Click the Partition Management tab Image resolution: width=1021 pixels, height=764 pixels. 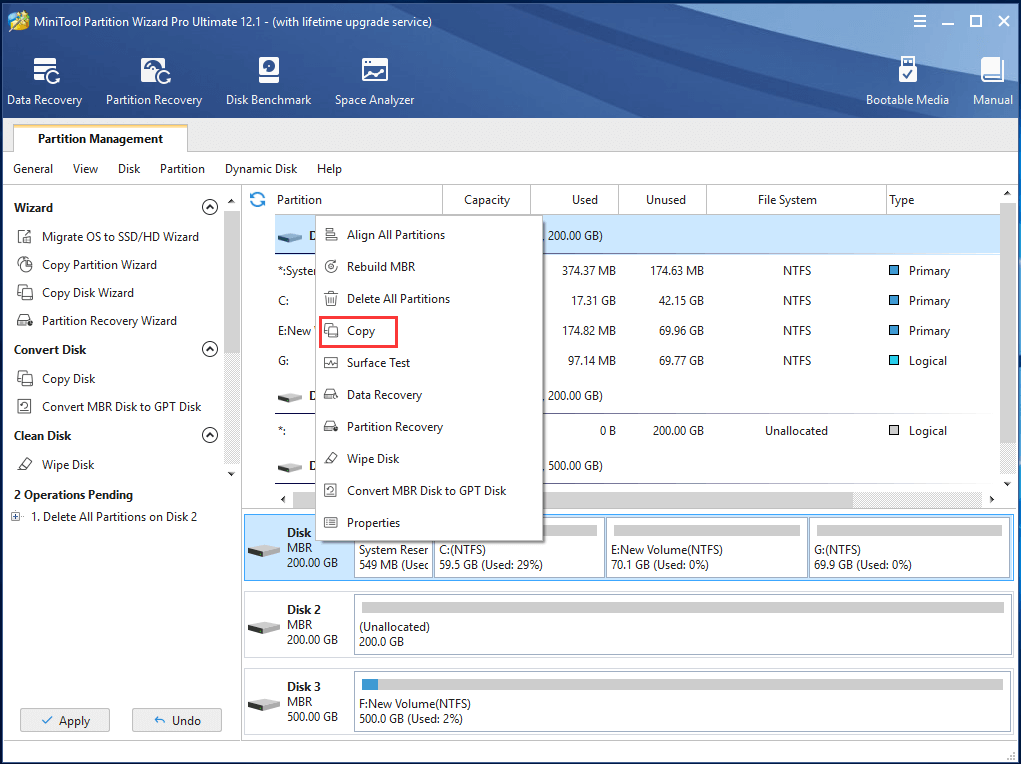[x=100, y=139]
